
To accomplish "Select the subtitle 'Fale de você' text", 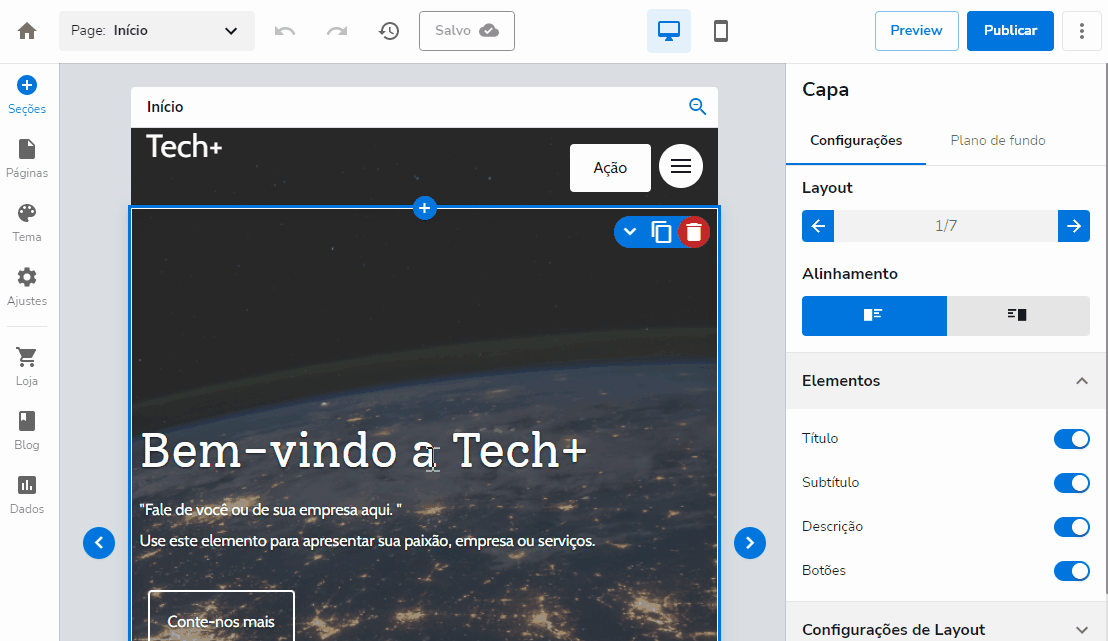I will pos(271,510).
